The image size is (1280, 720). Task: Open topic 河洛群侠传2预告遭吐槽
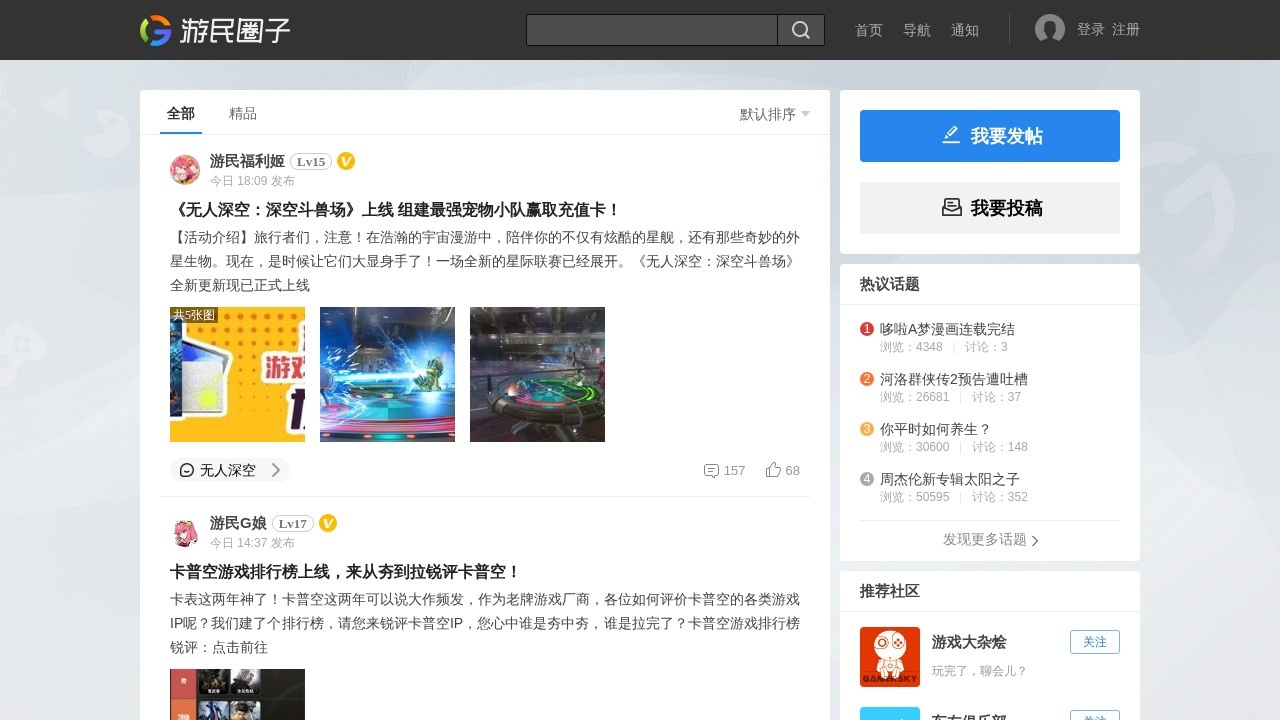[954, 379]
